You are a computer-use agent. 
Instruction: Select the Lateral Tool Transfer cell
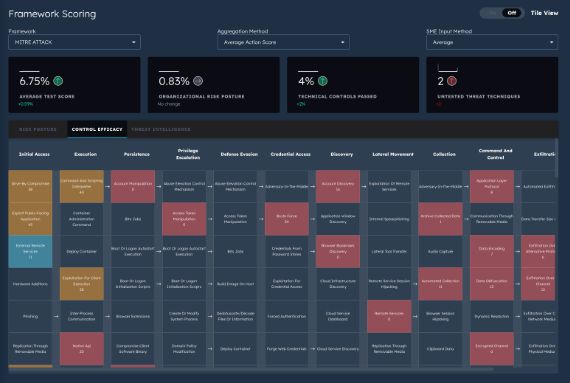389,251
